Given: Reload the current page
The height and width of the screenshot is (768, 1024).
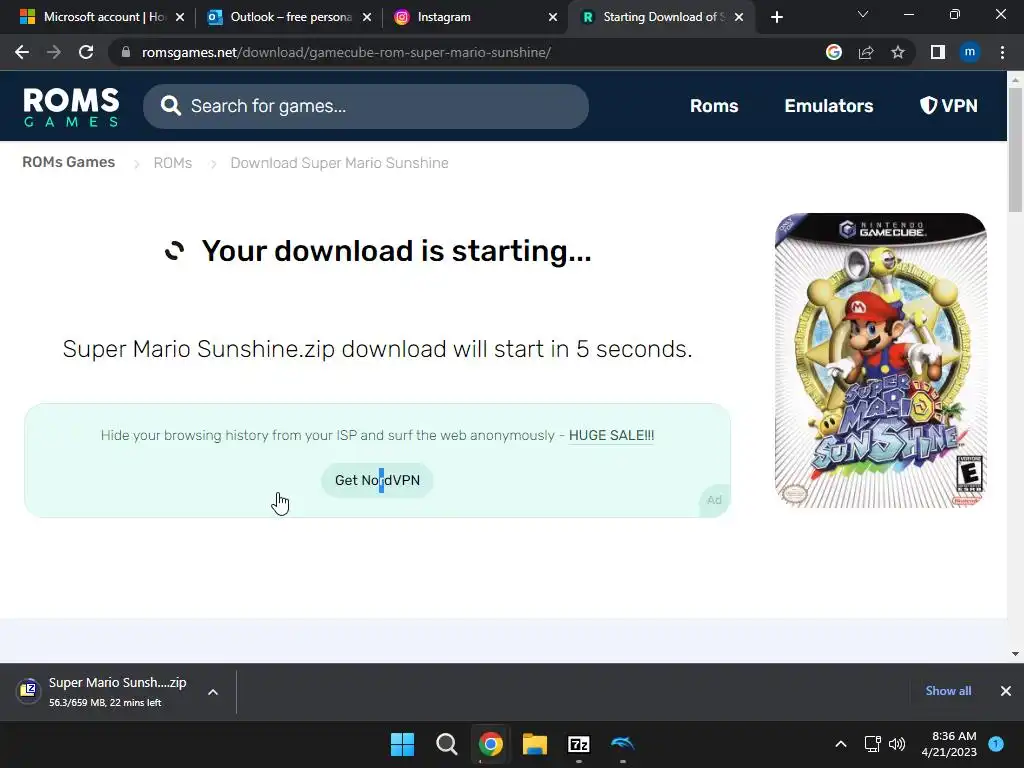Looking at the screenshot, I should (86, 52).
